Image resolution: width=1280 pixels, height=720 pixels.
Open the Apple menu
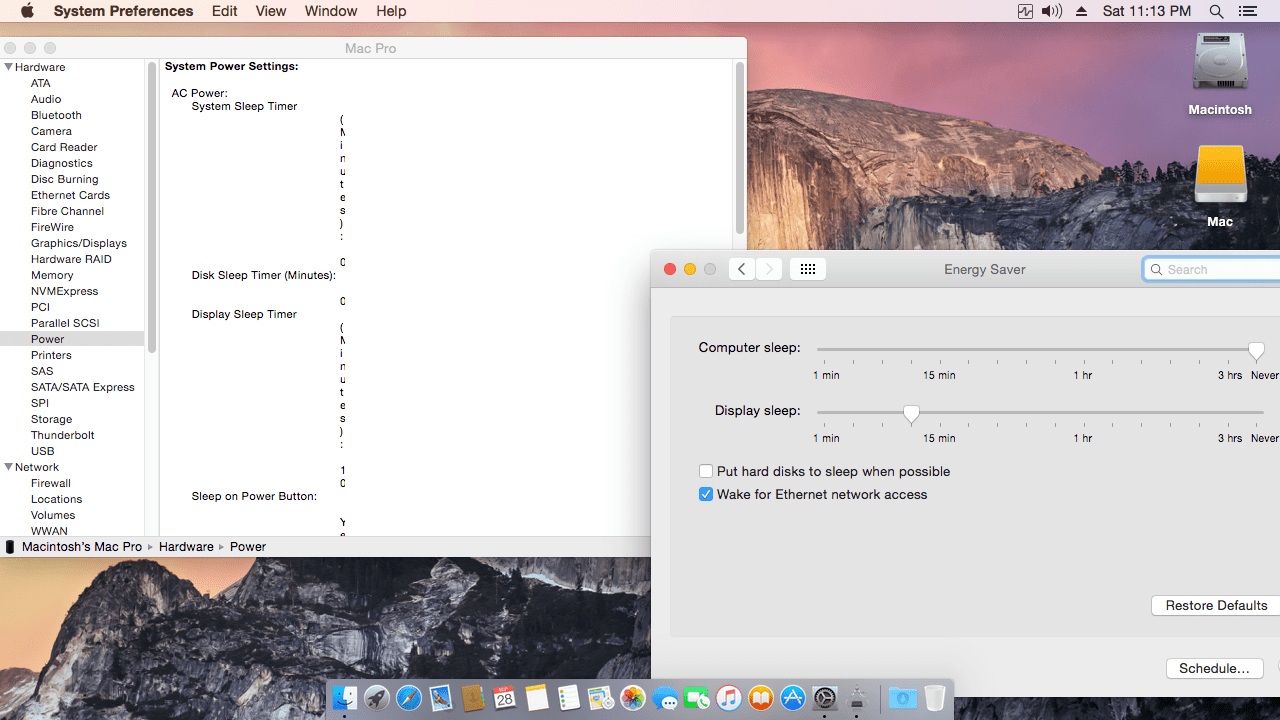(27, 11)
